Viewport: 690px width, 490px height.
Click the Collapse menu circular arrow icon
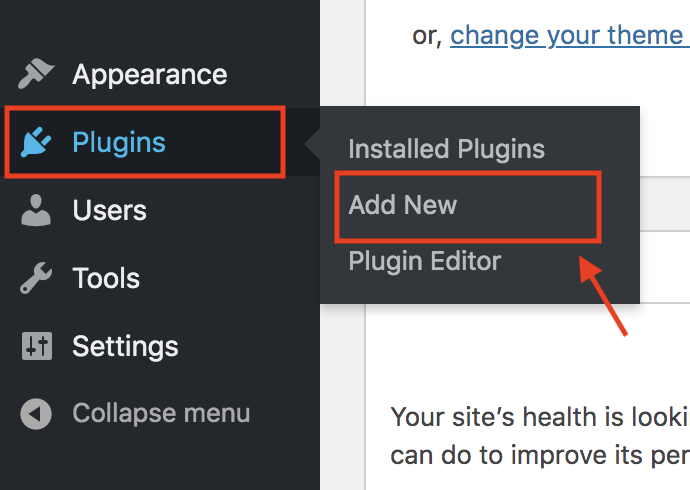(x=36, y=414)
